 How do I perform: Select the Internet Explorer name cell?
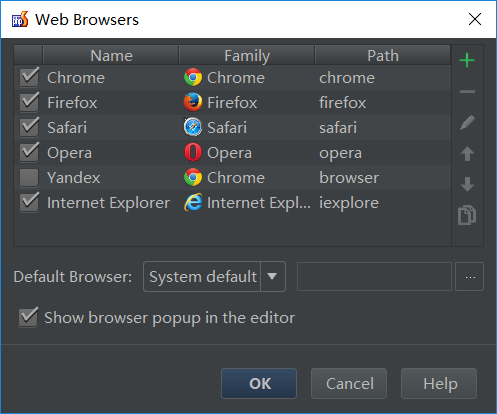[x=111, y=203]
